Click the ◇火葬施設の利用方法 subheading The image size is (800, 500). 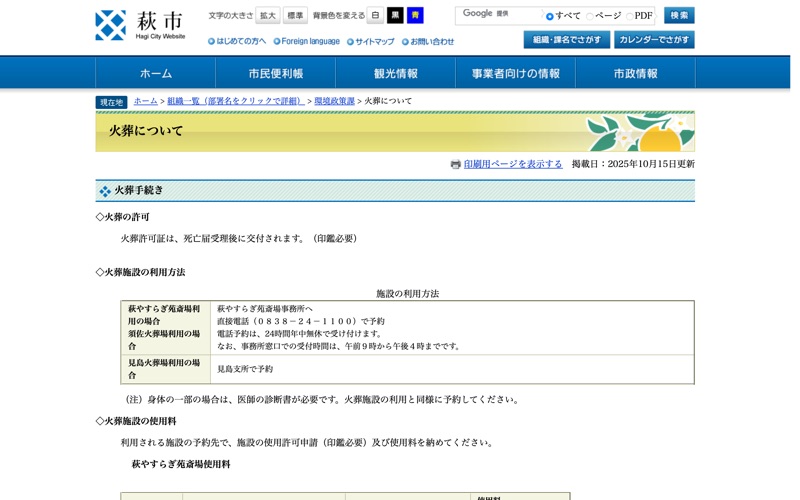pyautogui.click(x=140, y=272)
